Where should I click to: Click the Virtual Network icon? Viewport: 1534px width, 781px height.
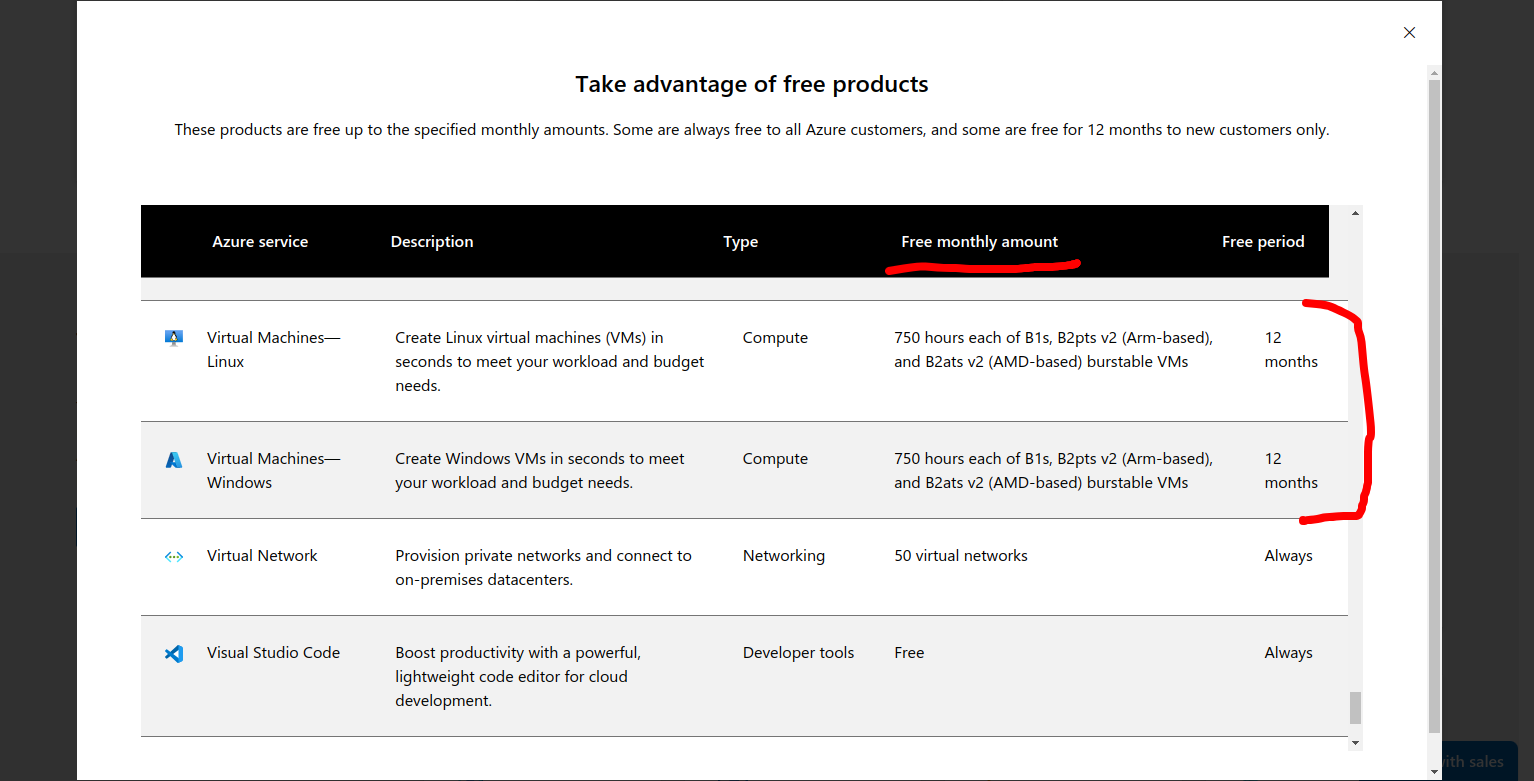(x=174, y=556)
